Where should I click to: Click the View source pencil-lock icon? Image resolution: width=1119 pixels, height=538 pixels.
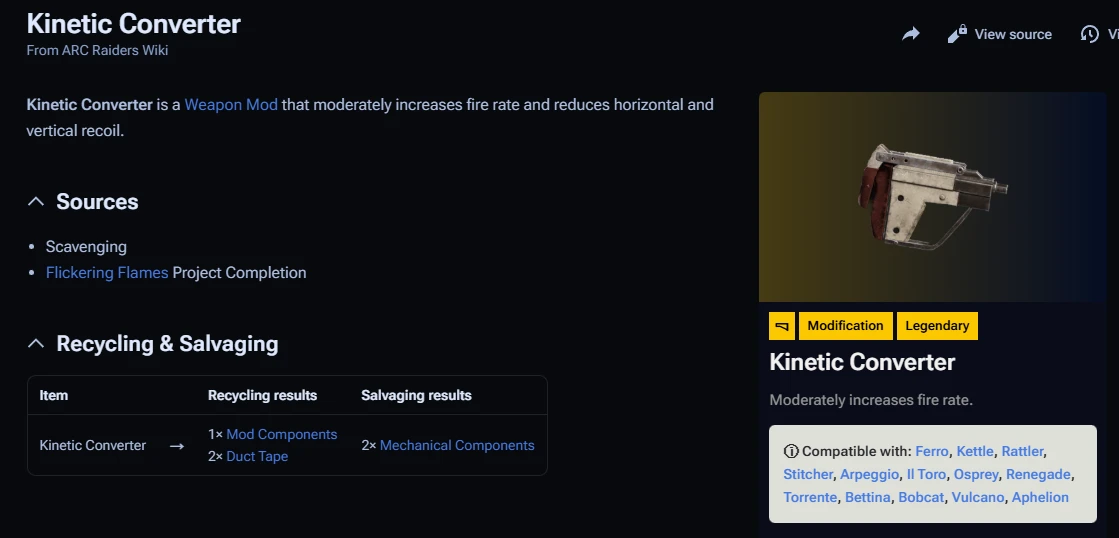pos(957,34)
